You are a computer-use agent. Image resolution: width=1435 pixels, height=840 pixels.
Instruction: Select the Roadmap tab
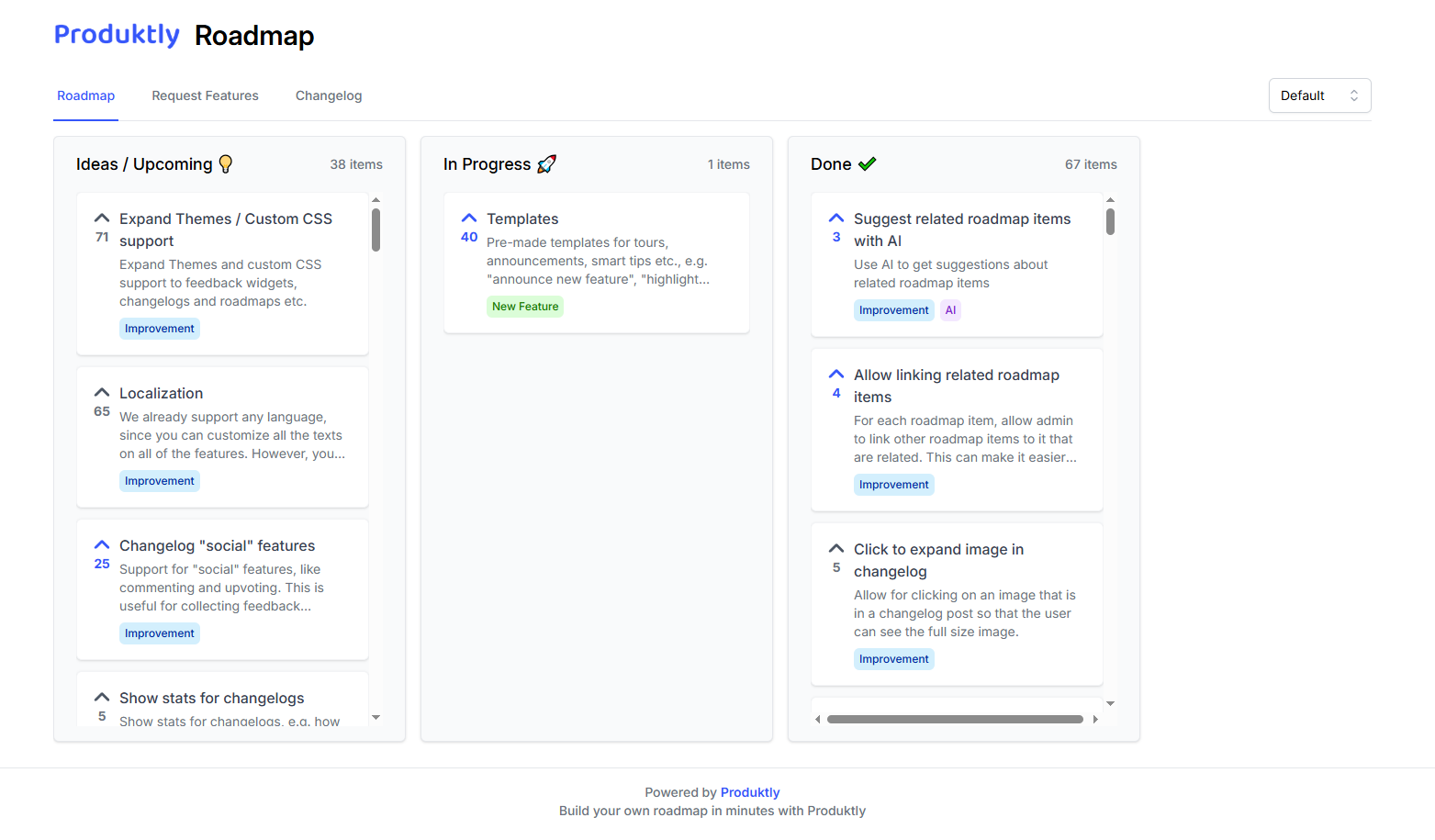tap(85, 95)
